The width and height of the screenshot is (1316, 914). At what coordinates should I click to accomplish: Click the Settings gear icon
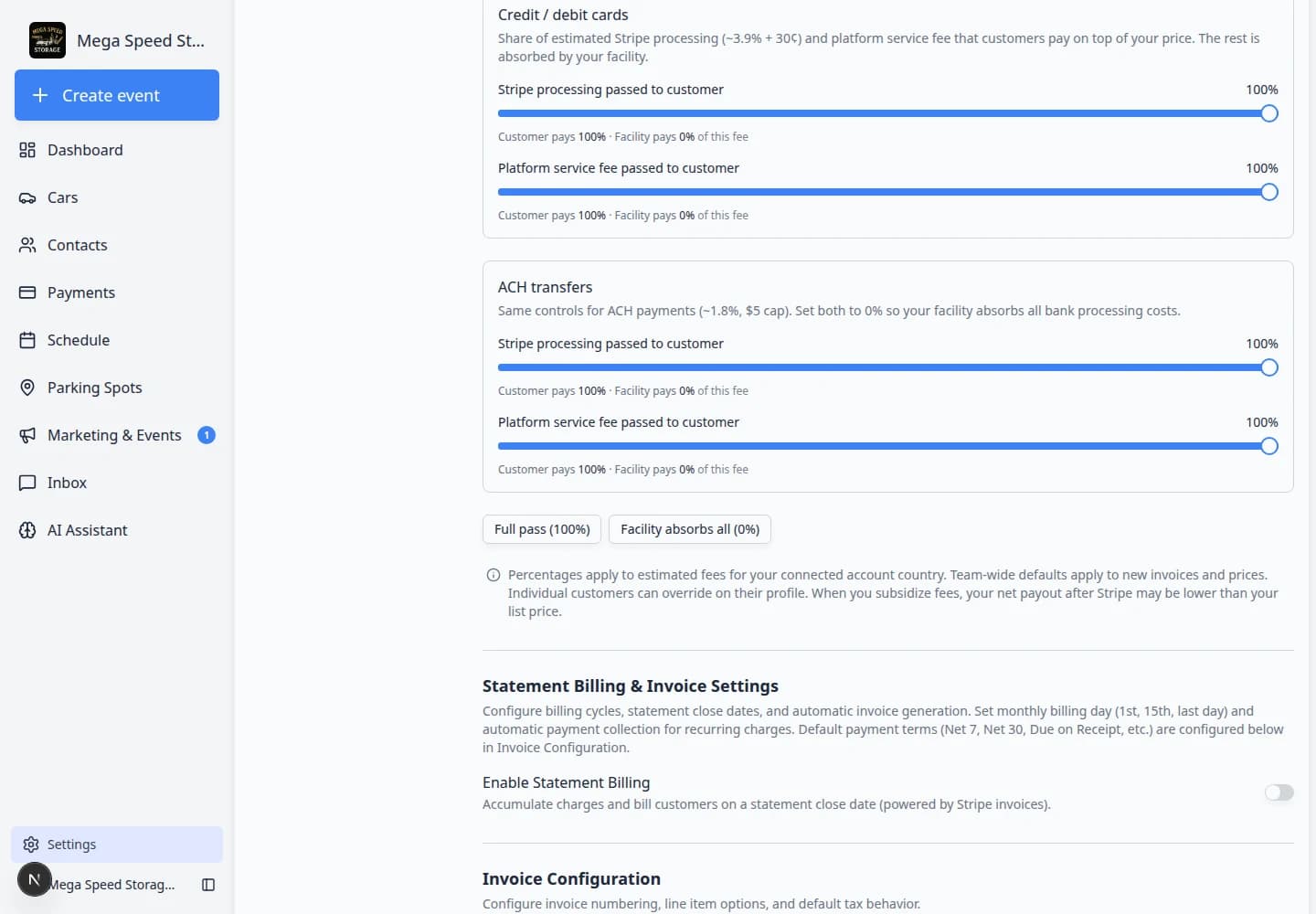(31, 845)
